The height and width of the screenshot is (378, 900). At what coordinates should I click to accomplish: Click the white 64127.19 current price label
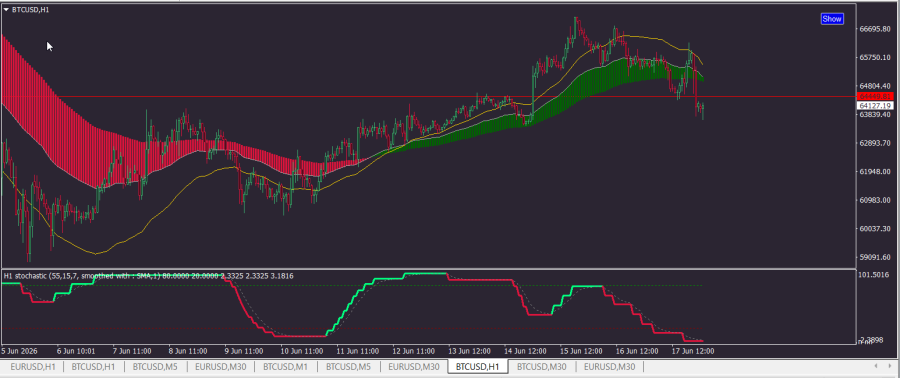[874, 106]
